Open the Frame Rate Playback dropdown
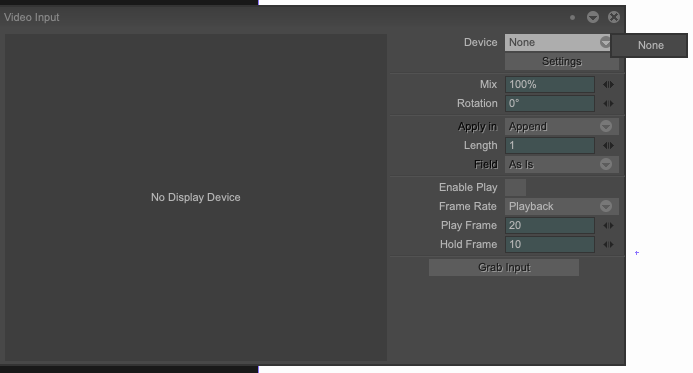The width and height of the screenshot is (693, 373). [x=562, y=206]
